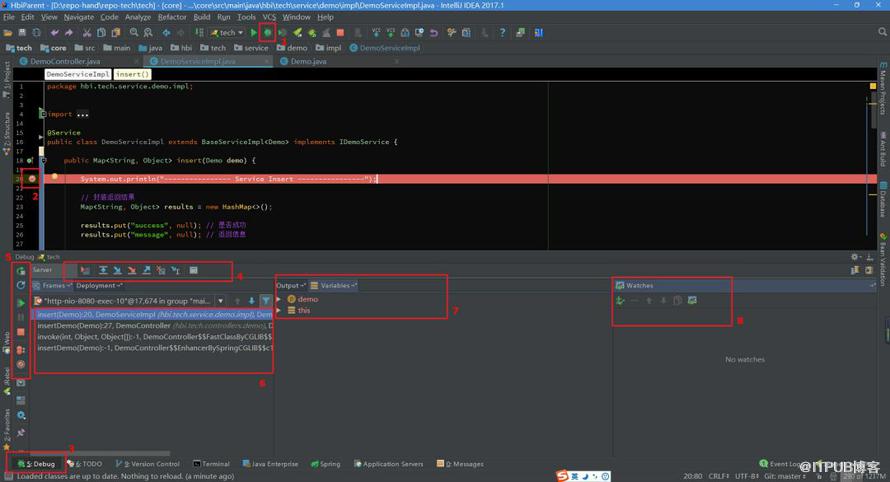Click View Breakpoints icon in debug sidebar
Viewport: 890px width, 482px height.
21,350
